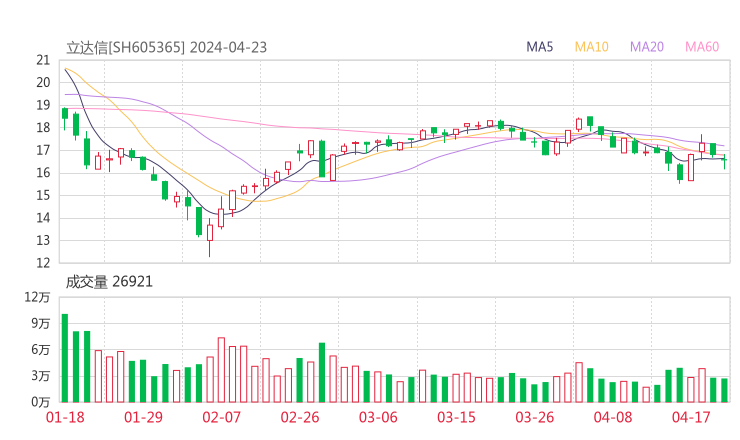Click the 04-08 date label
This screenshot has width=740, height=440.
pyautogui.click(x=613, y=417)
